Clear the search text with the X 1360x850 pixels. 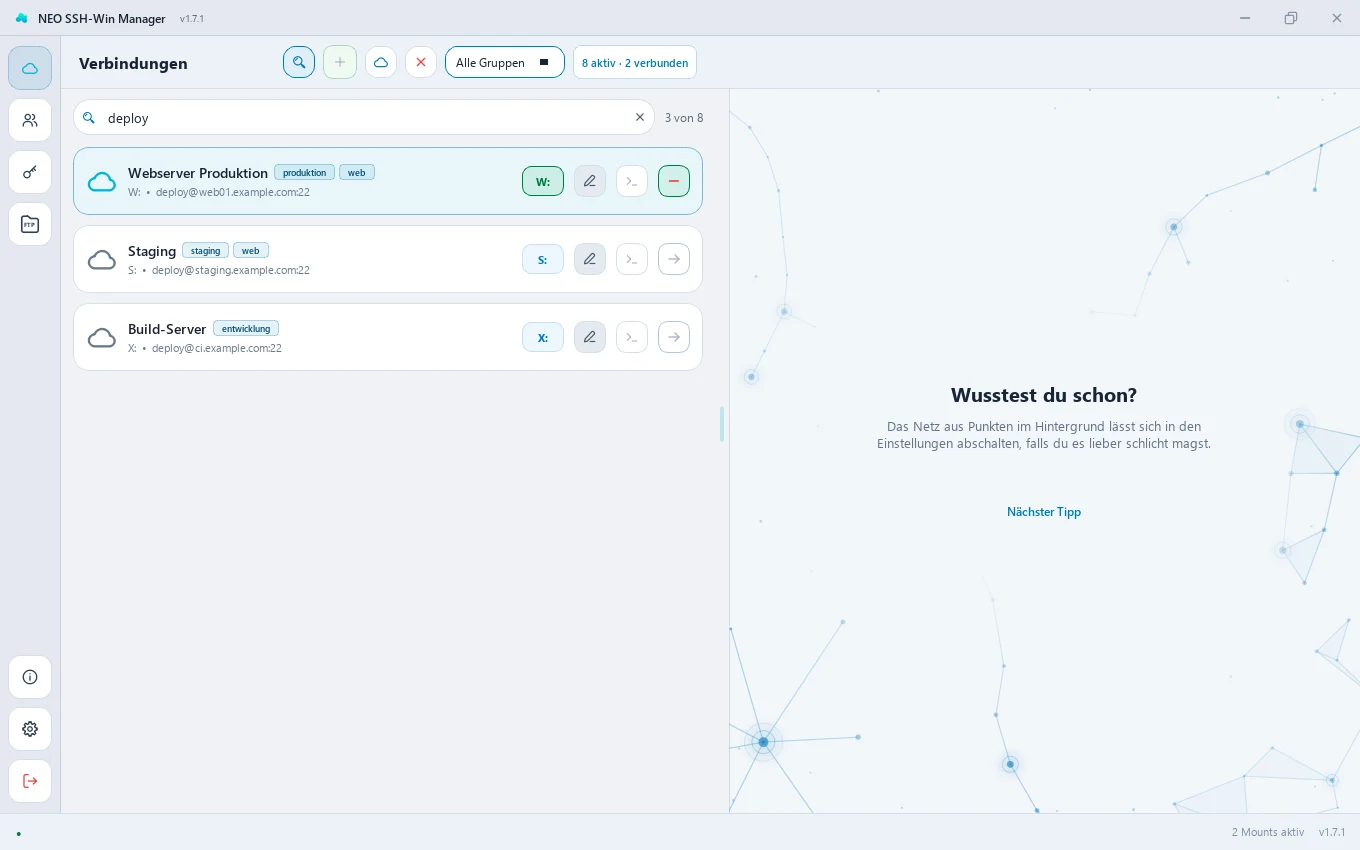coord(640,117)
